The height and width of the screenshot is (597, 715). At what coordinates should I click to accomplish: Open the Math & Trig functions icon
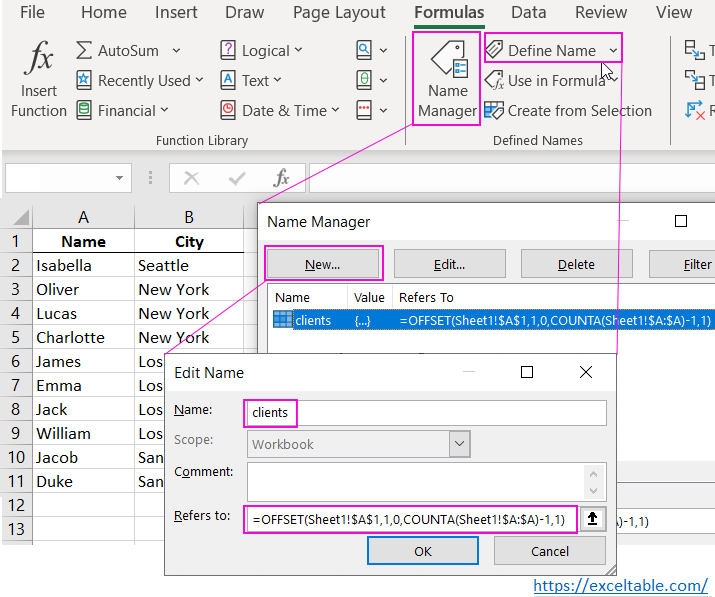click(x=363, y=80)
